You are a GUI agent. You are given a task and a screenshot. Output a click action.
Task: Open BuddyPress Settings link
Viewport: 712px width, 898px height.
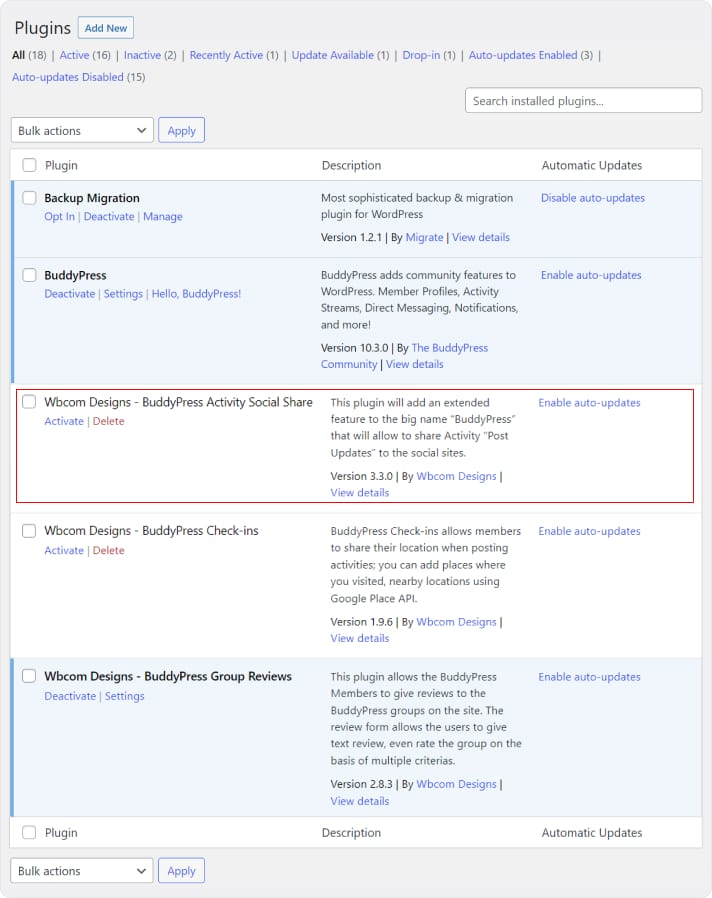point(123,294)
